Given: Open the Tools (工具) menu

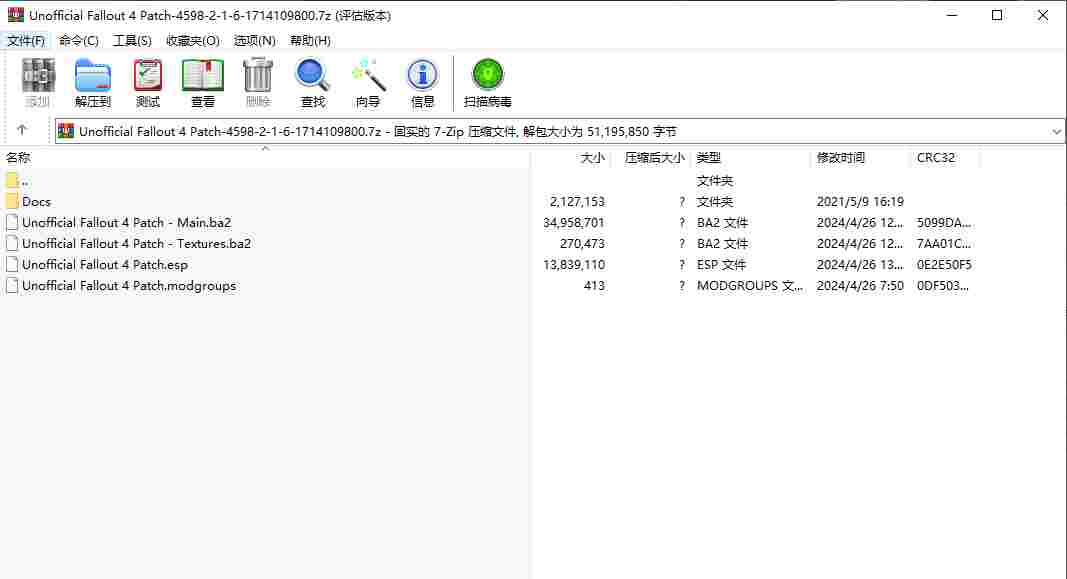Looking at the screenshot, I should [132, 40].
